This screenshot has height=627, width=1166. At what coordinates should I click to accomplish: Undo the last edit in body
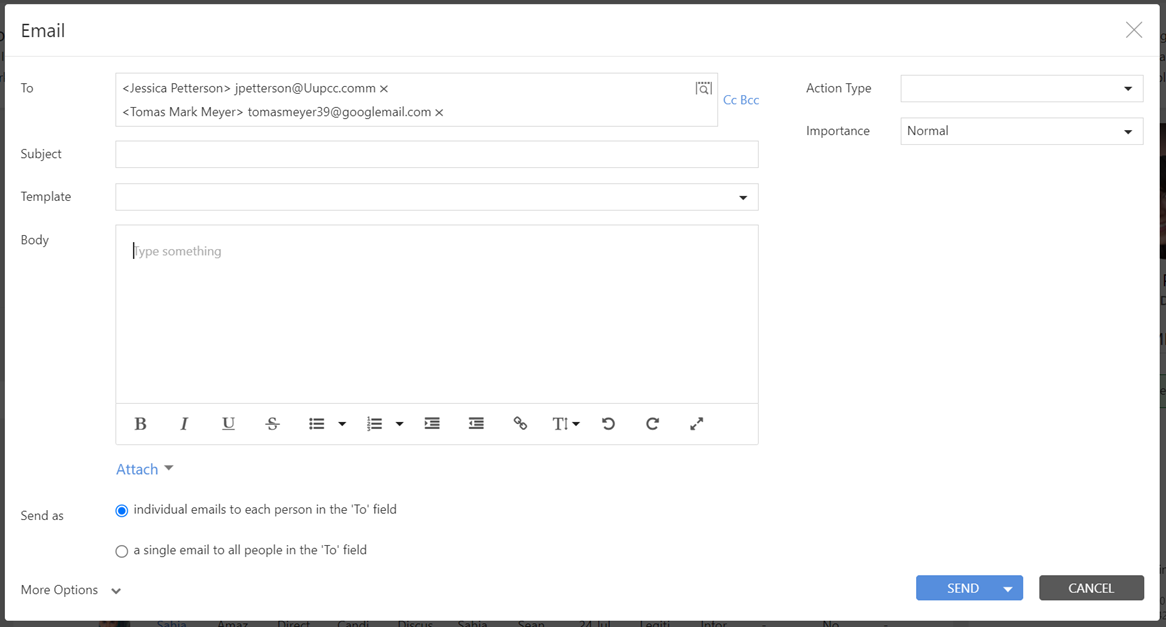point(608,424)
